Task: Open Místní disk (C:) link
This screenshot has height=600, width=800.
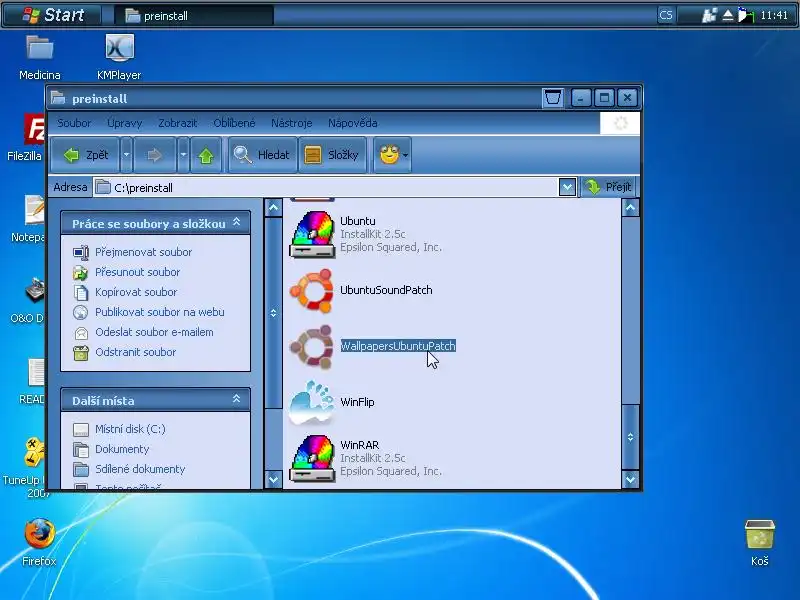Action: pyautogui.click(x=130, y=429)
